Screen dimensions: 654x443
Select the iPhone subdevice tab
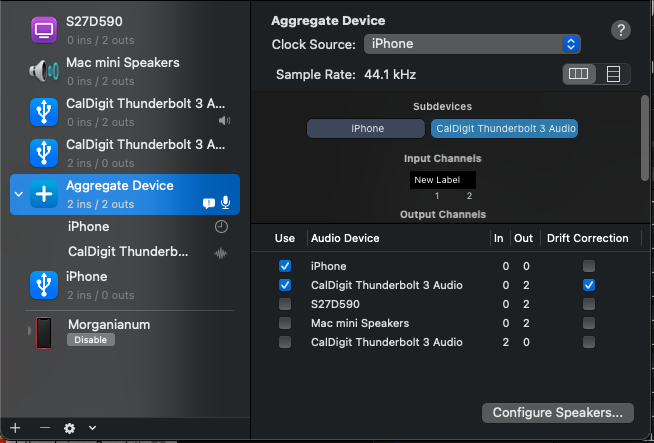point(366,128)
